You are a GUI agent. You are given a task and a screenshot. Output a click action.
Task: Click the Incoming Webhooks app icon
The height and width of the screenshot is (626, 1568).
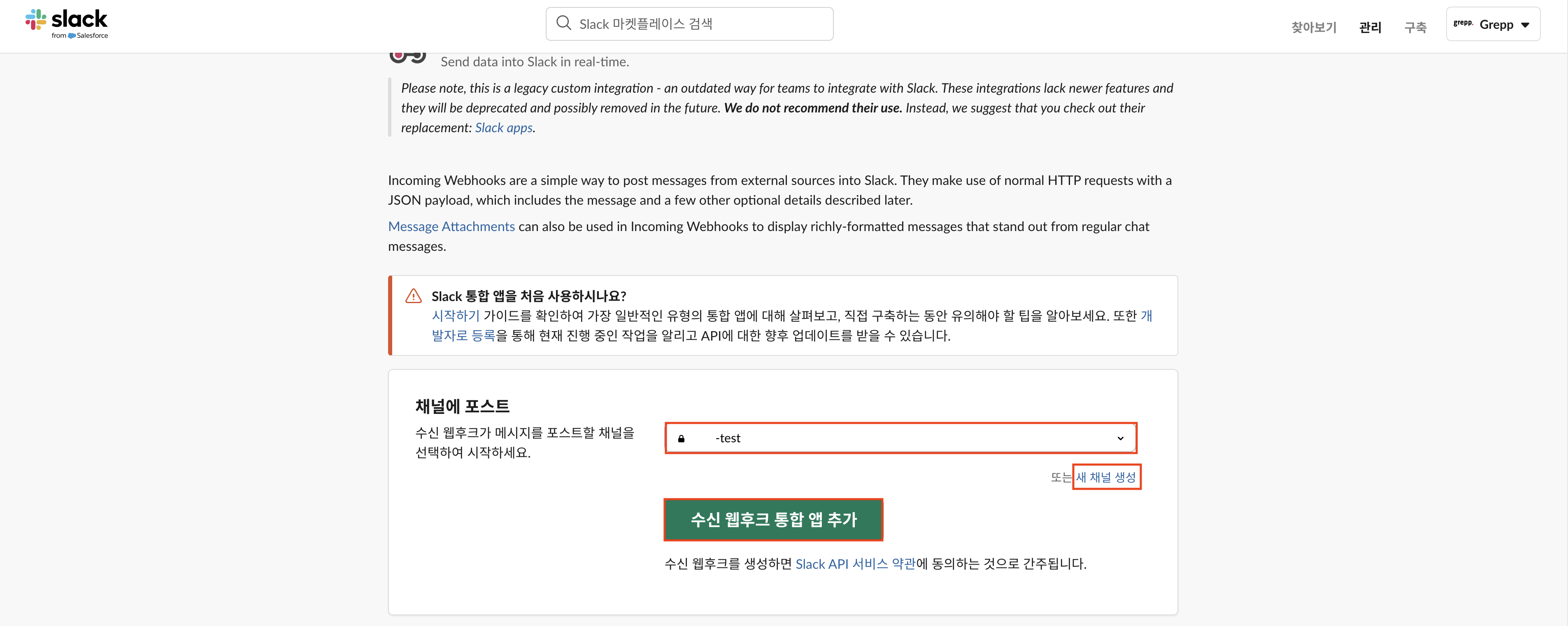coord(407,57)
